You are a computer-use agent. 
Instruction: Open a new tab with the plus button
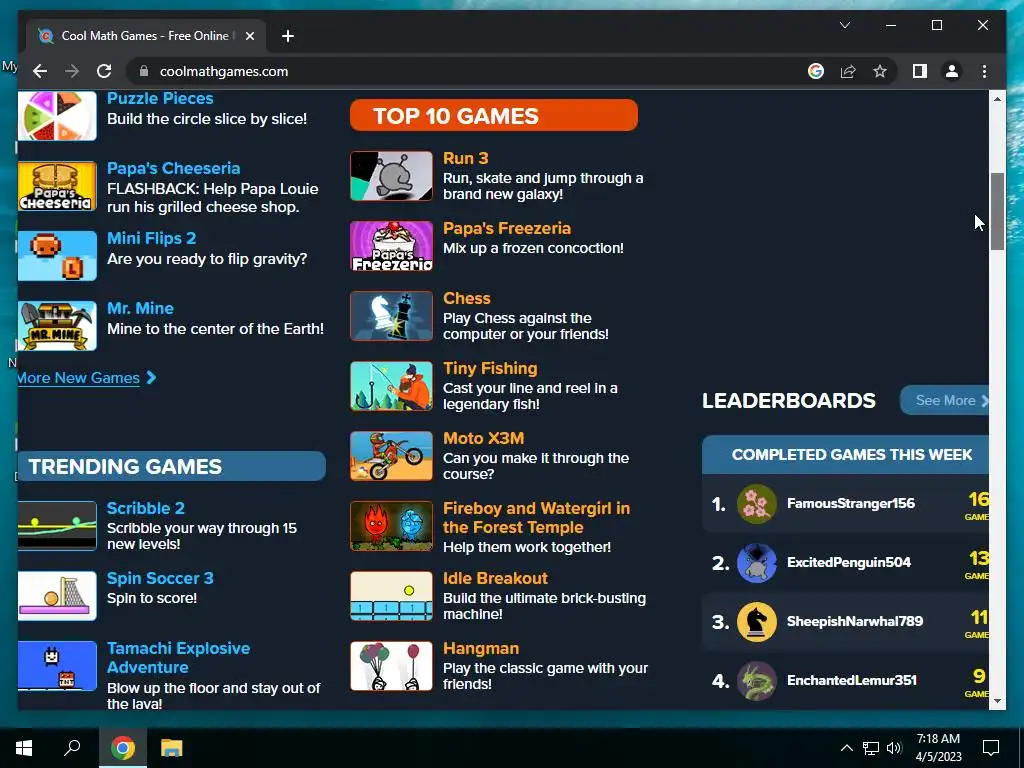click(288, 36)
